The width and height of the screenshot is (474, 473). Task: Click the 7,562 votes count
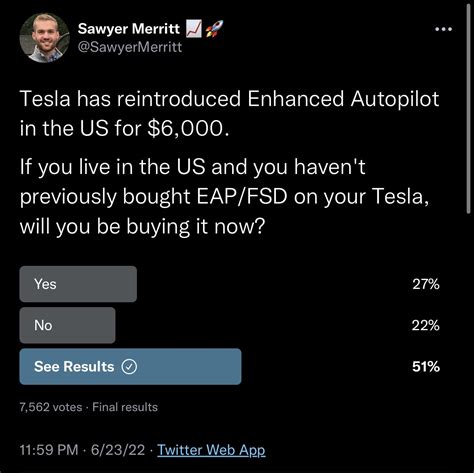51,407
